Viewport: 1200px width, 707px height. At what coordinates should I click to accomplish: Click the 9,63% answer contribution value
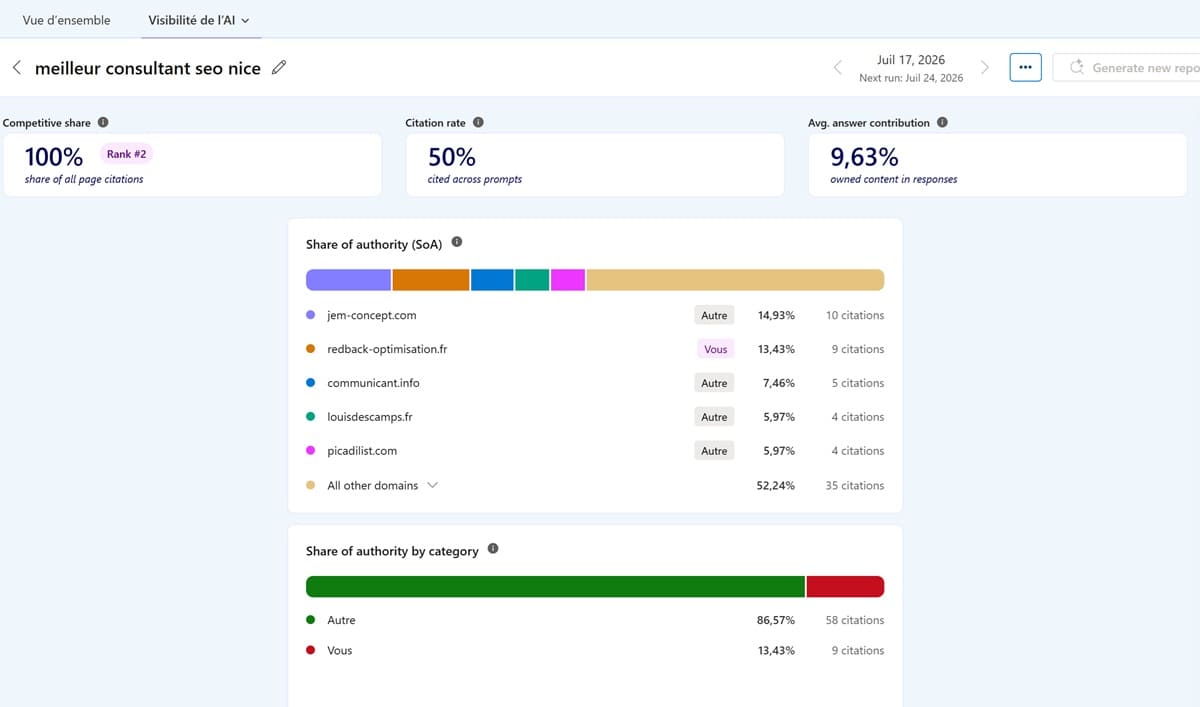pyautogui.click(x=864, y=157)
